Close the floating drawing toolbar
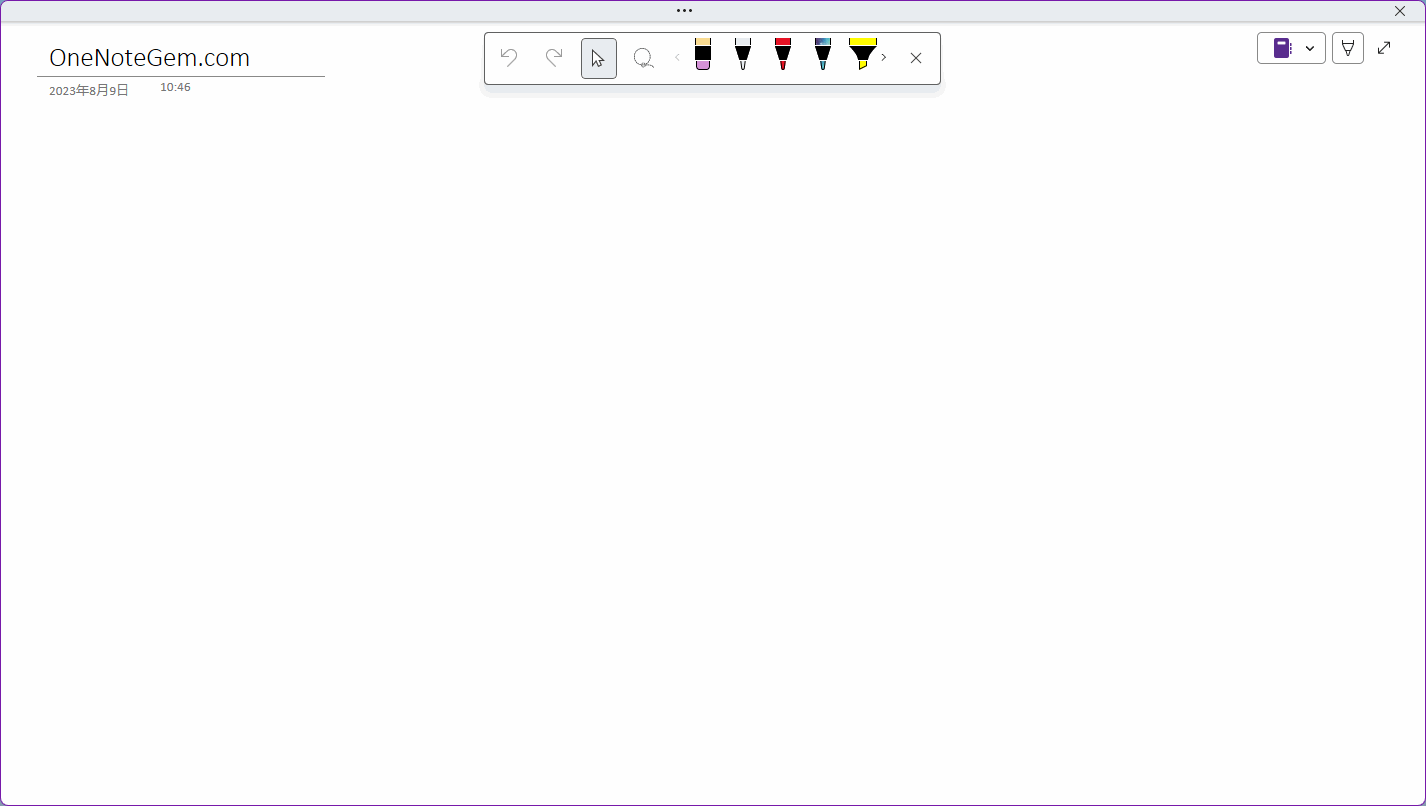Viewport: 1426px width, 806px height. point(916,58)
